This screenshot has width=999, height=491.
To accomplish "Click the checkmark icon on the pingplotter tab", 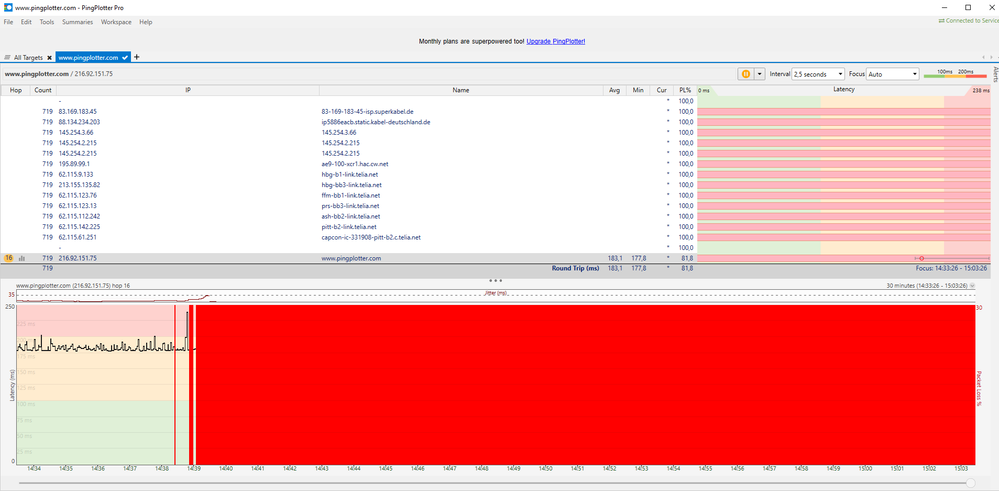I will (x=125, y=57).
